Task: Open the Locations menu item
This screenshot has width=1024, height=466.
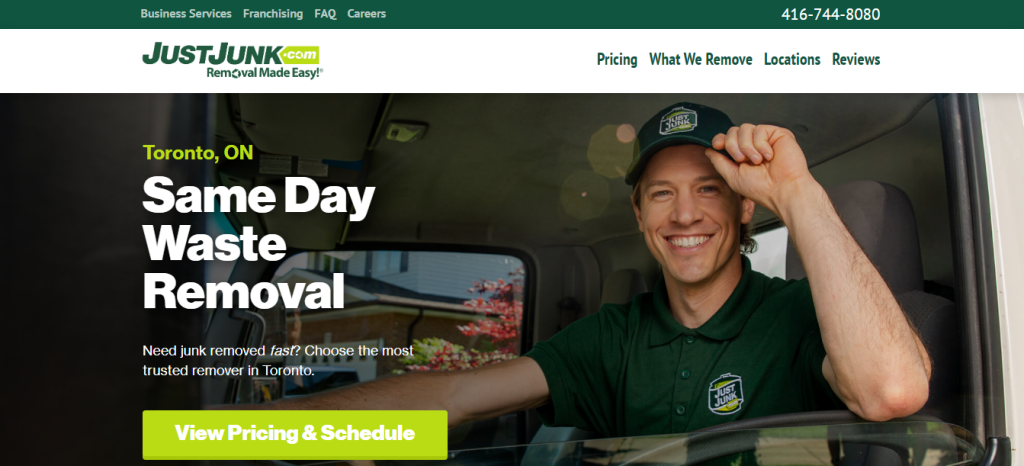Action: pos(792,59)
